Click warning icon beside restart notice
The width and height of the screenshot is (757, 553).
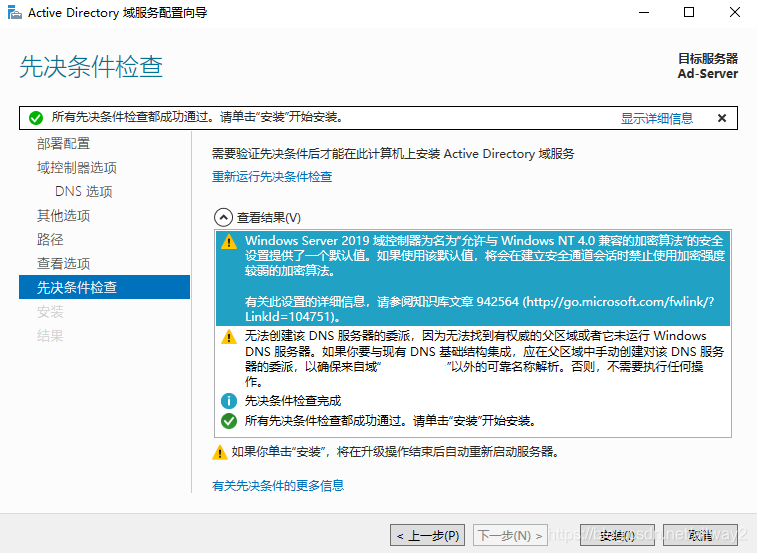pyautogui.click(x=220, y=453)
